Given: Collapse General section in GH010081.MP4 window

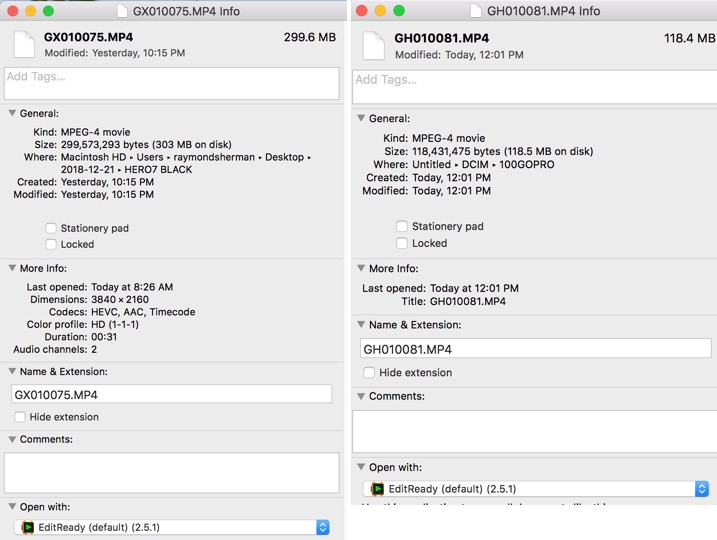Looking at the screenshot, I should coord(361,118).
